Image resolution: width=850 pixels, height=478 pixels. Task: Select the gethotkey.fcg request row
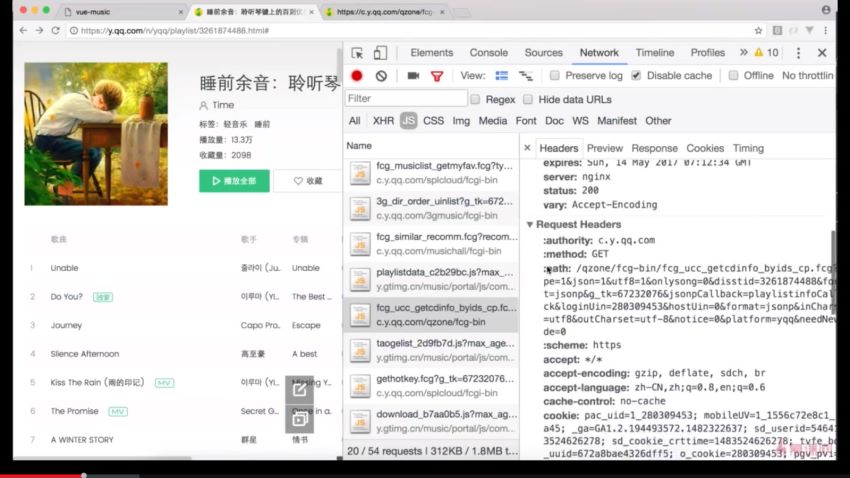point(432,386)
